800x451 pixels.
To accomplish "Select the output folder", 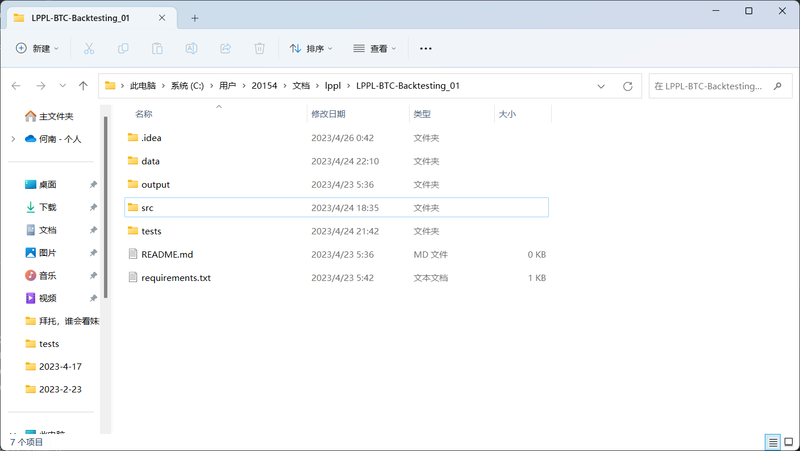I will pos(337,185).
